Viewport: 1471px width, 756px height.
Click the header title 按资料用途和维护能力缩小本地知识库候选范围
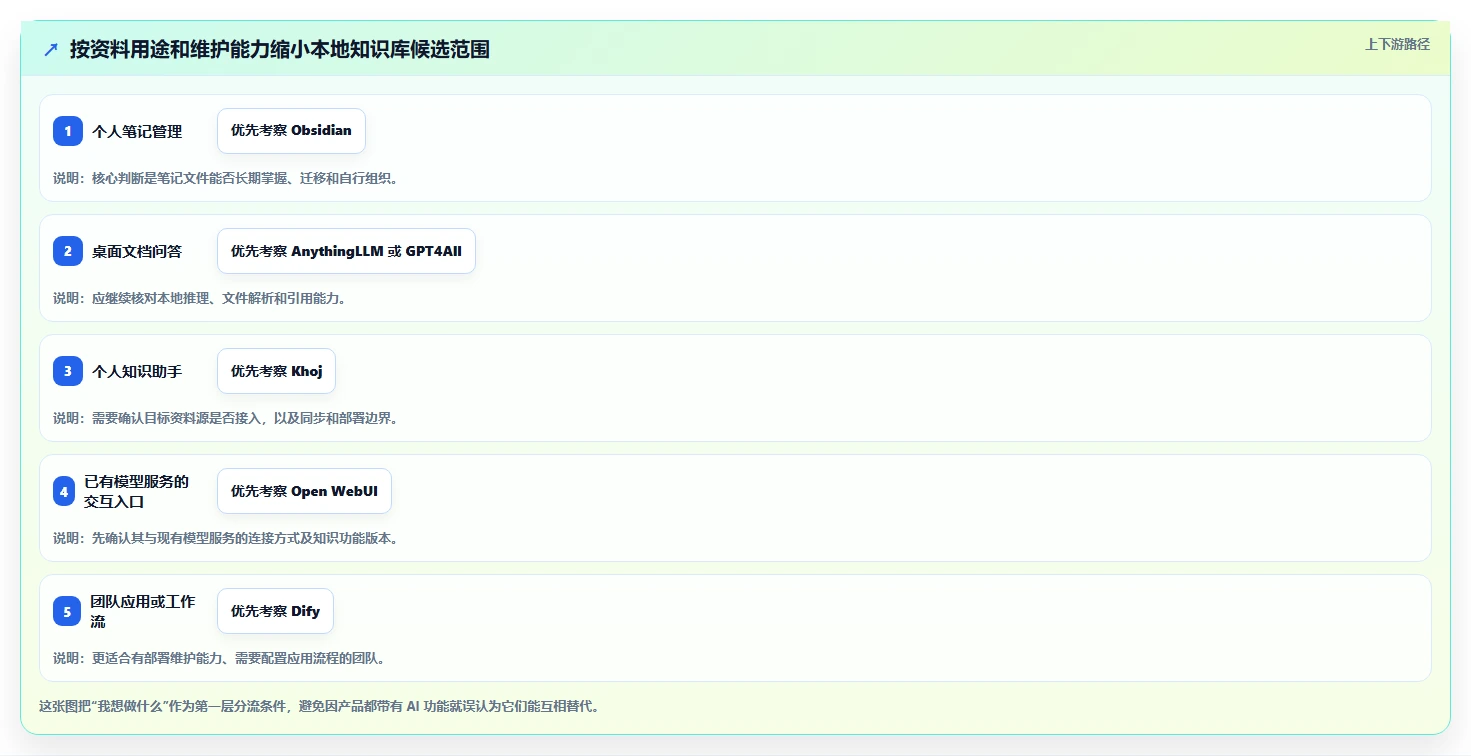point(280,49)
